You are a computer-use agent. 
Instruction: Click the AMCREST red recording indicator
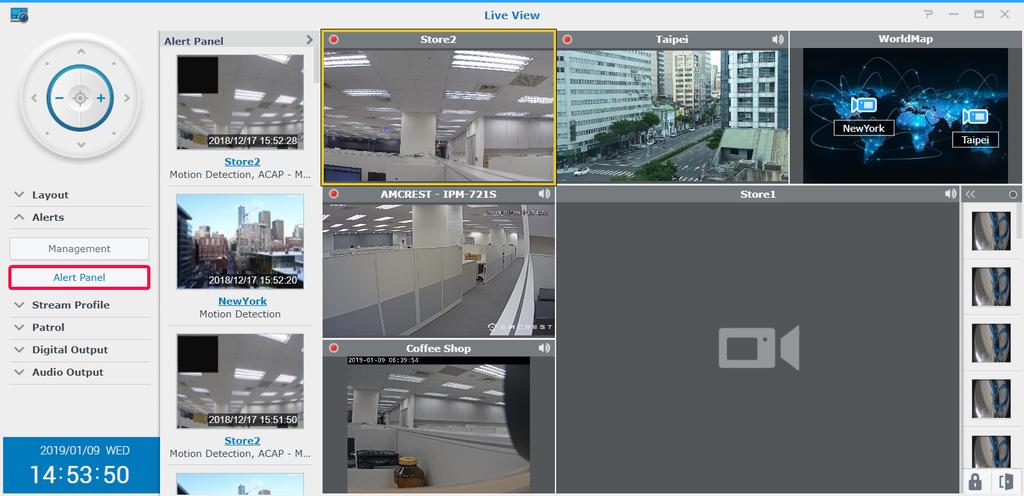point(334,194)
